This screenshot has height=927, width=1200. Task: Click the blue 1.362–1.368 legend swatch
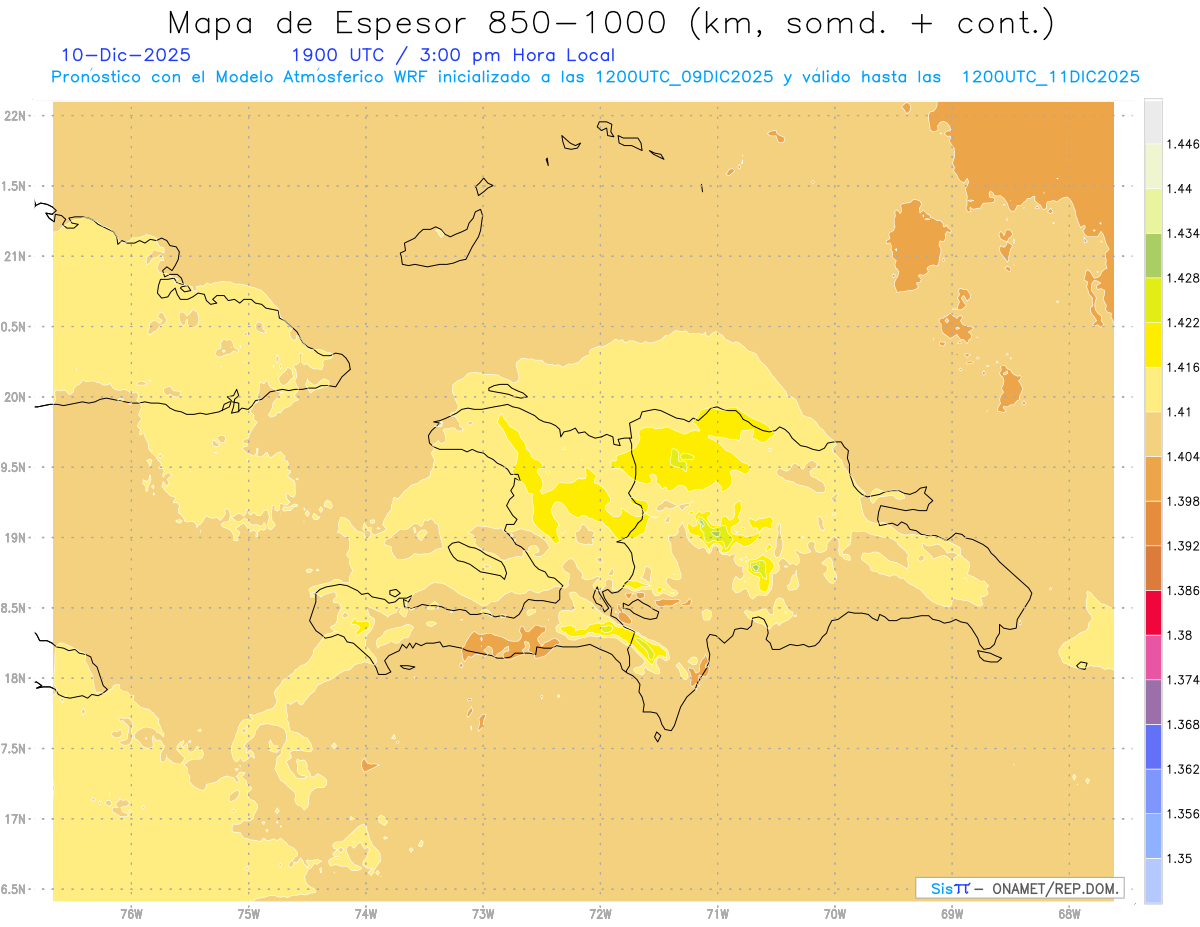click(1153, 746)
